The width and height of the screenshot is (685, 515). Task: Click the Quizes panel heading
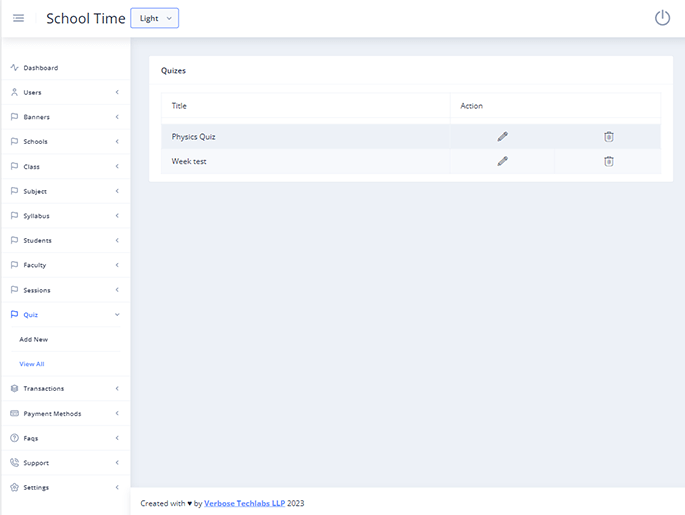point(173,71)
